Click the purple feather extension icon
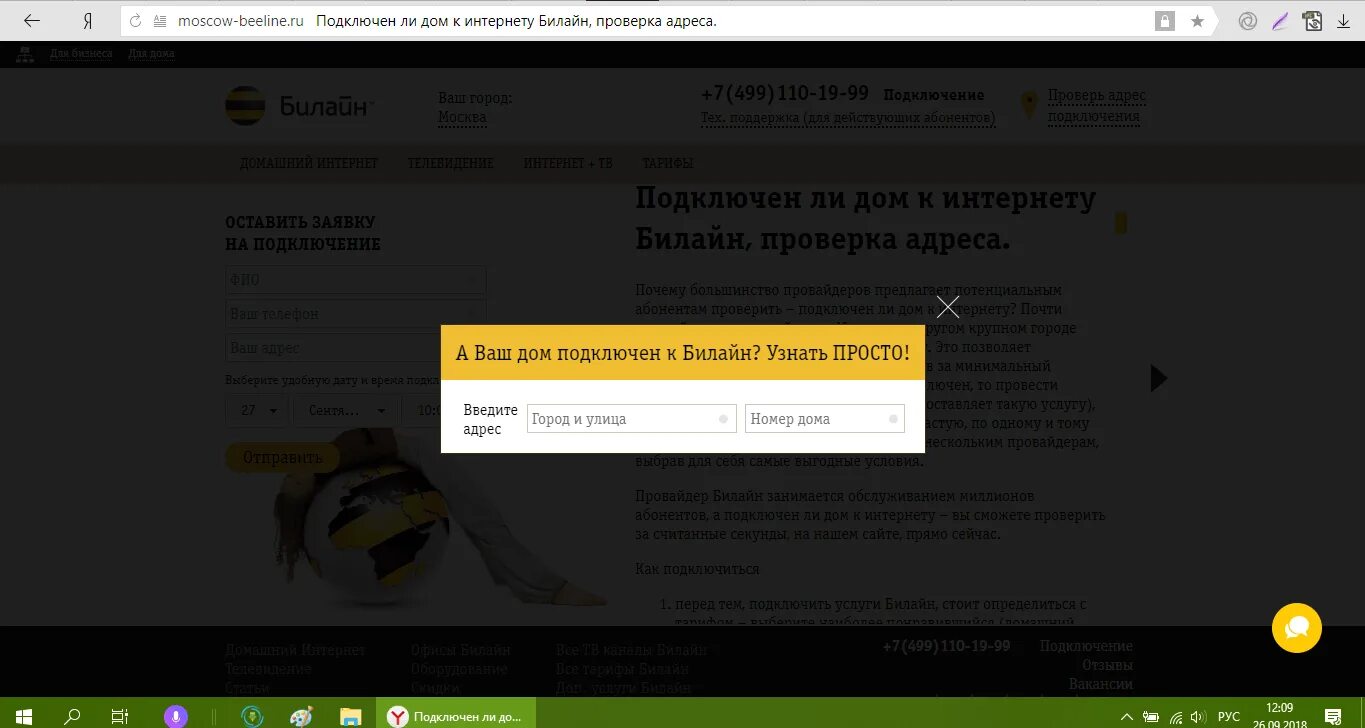1365x728 pixels. pyautogui.click(x=1280, y=21)
